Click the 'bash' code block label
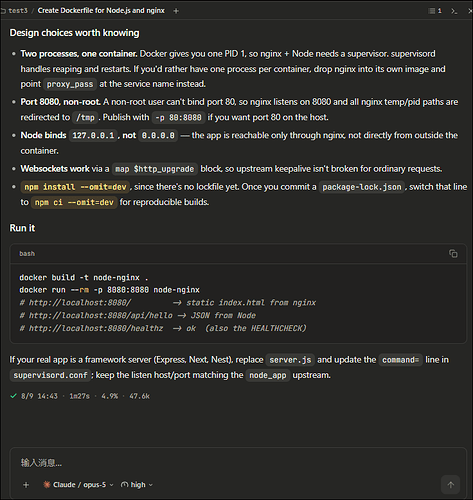473x500 pixels. click(x=27, y=254)
